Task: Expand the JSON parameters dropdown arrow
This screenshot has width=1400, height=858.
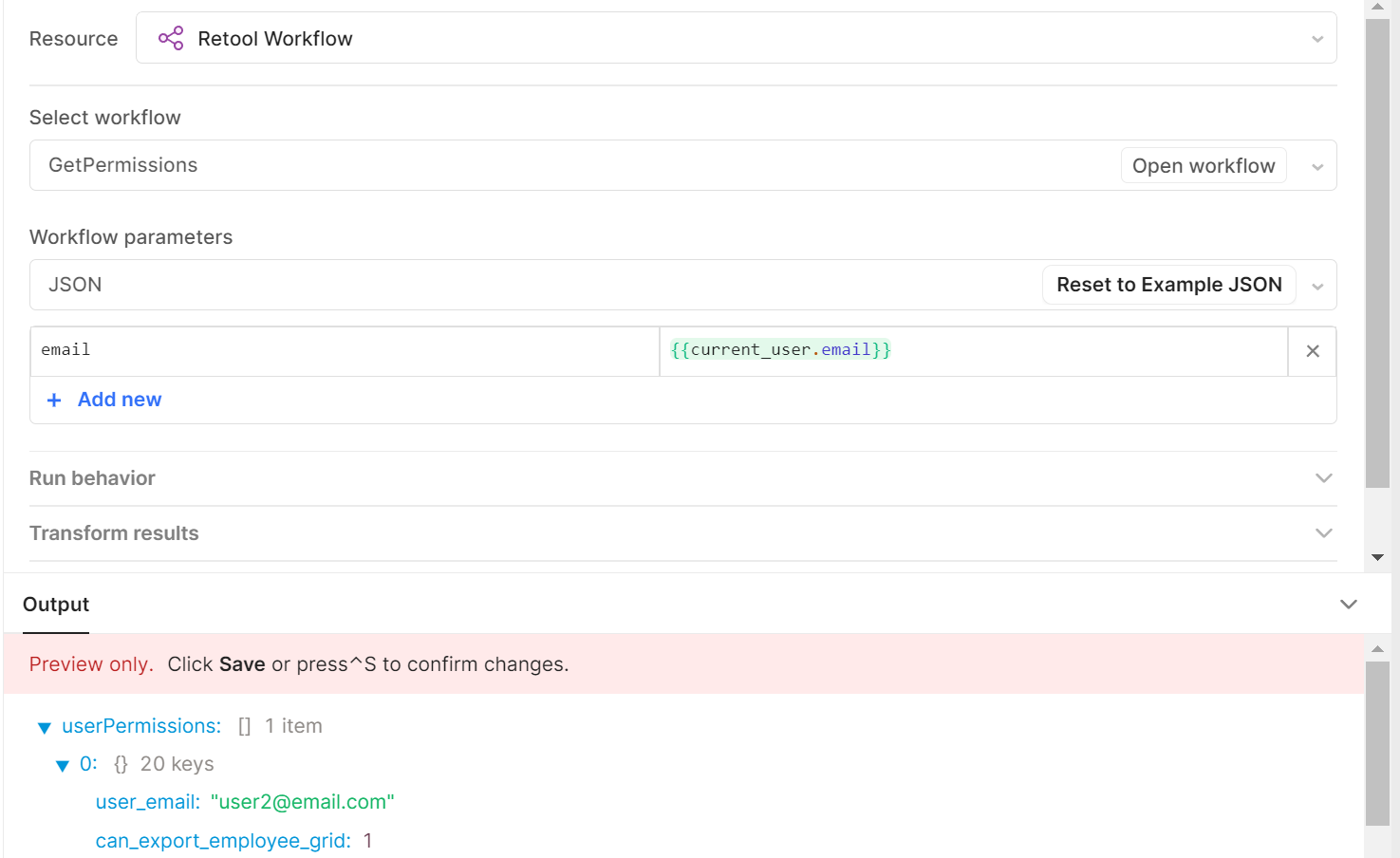Action: coord(1317,287)
